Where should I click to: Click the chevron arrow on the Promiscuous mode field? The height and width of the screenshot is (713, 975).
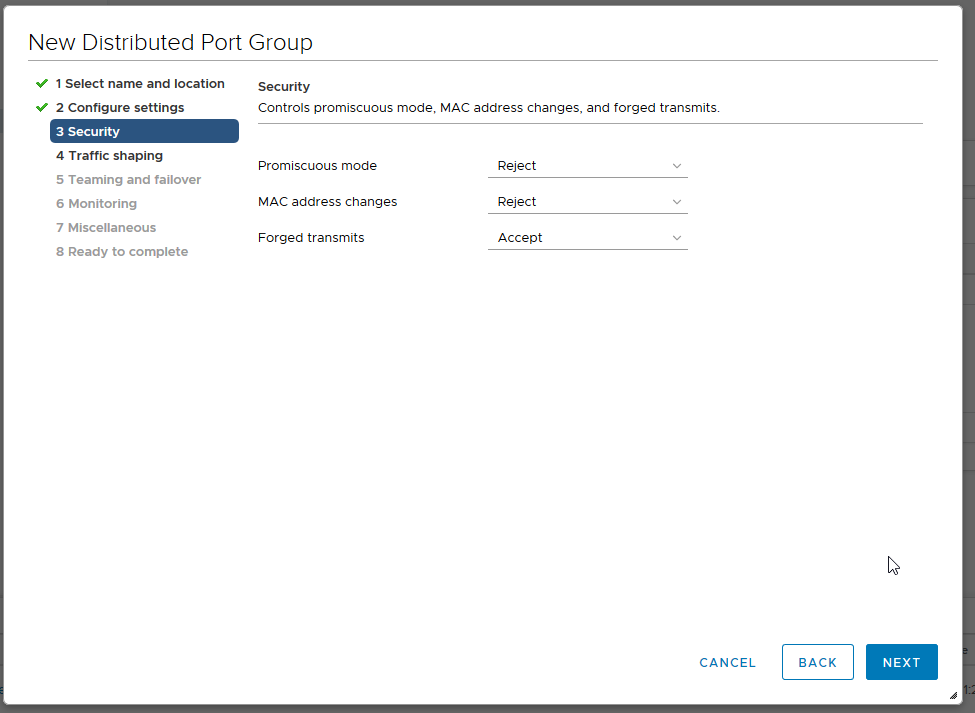[678, 165]
